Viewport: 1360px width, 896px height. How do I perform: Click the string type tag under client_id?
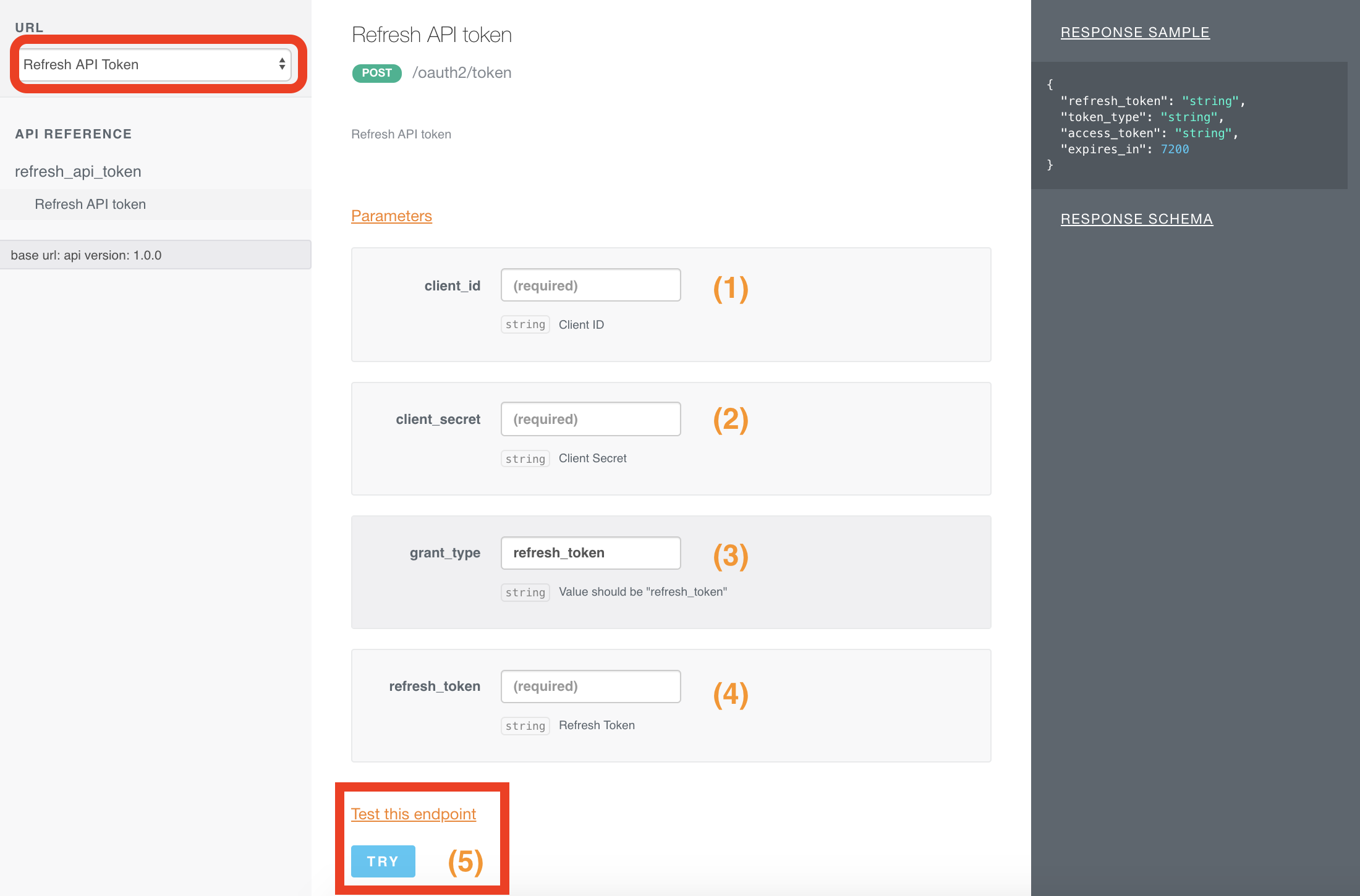tap(525, 324)
